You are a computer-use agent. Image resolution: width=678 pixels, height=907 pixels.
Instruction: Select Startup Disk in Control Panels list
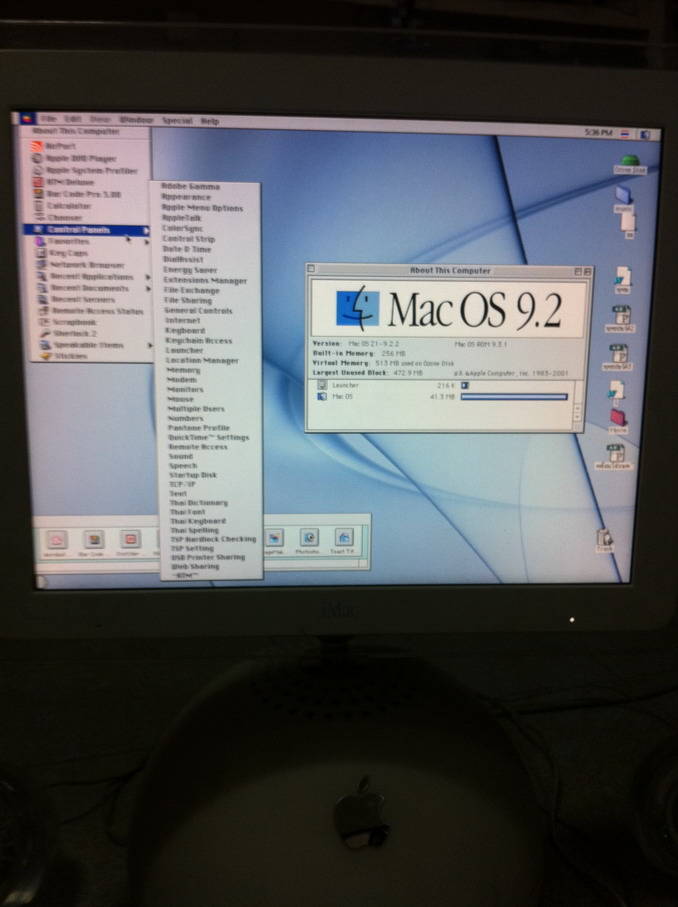click(192, 475)
